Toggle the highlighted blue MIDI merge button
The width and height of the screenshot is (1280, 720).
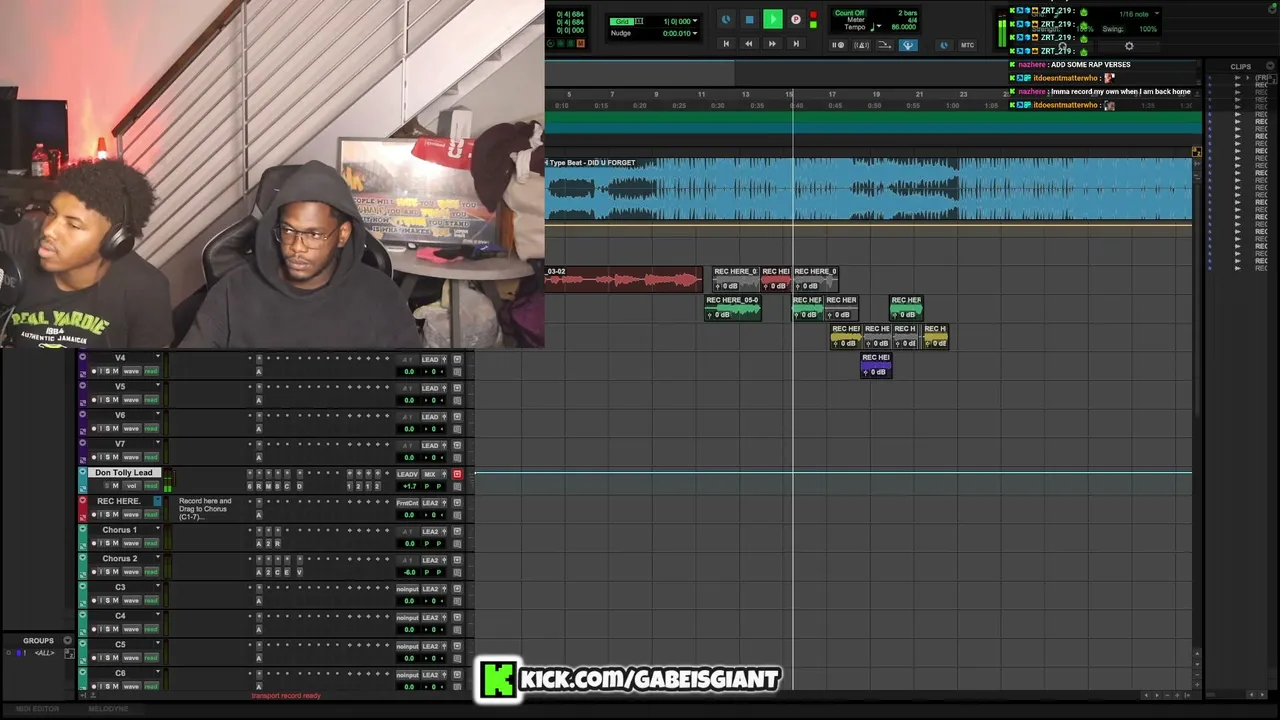point(908,45)
